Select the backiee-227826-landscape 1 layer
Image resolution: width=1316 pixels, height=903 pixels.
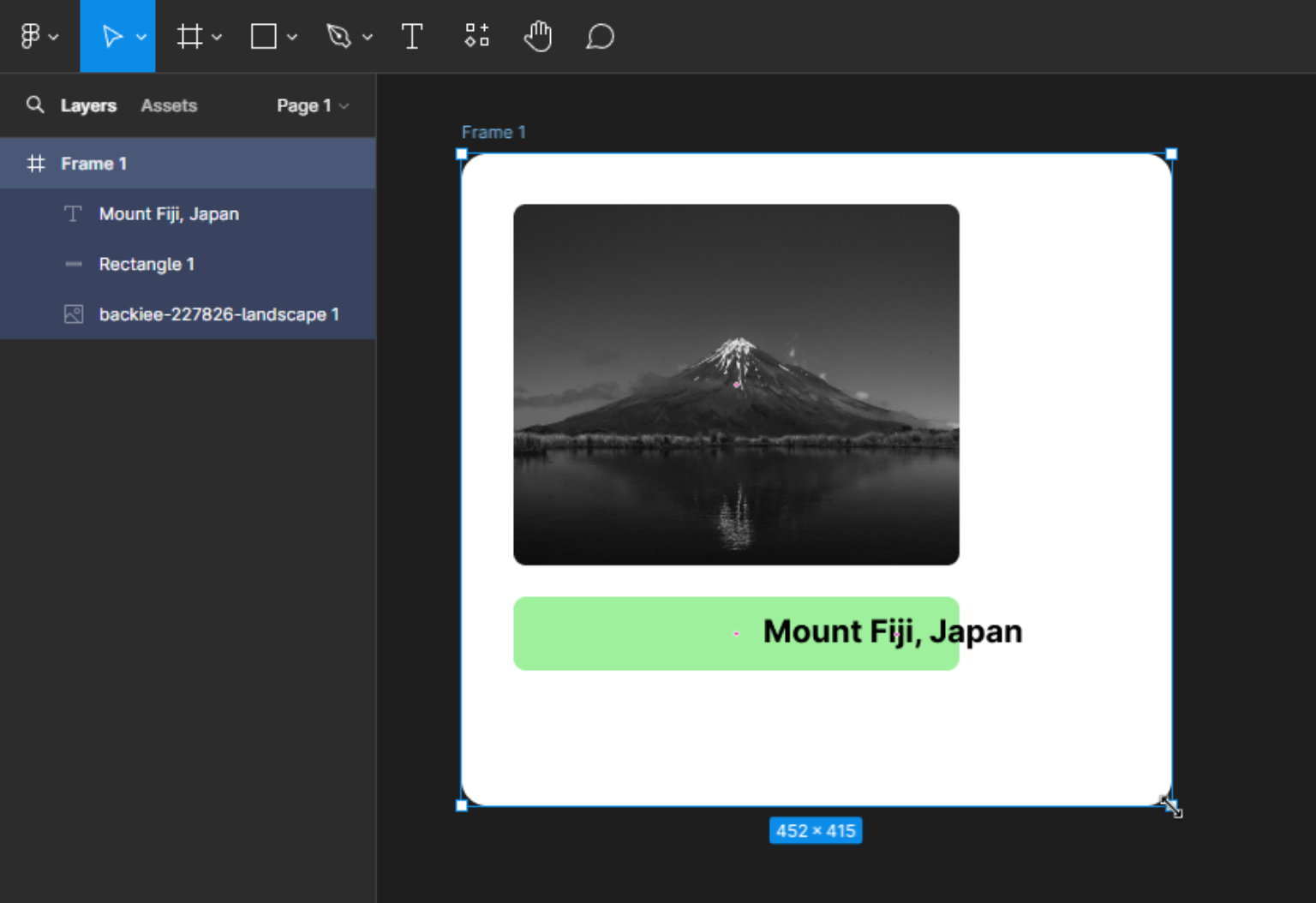[x=188, y=314]
